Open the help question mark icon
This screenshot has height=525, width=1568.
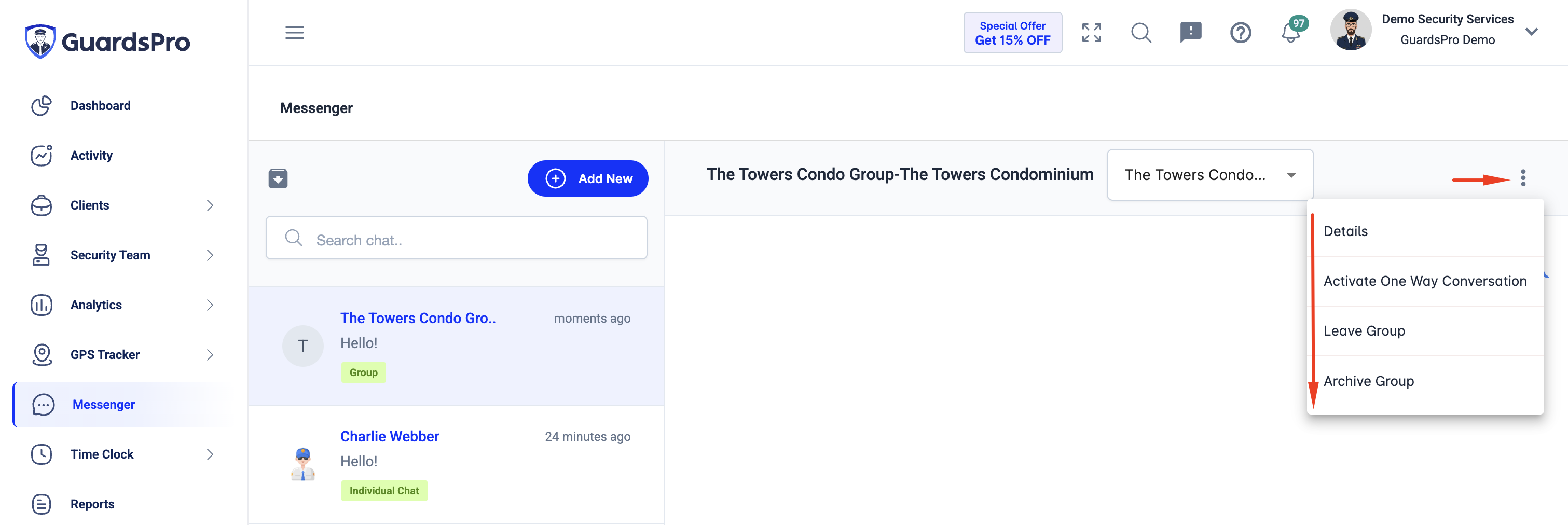tap(1241, 33)
